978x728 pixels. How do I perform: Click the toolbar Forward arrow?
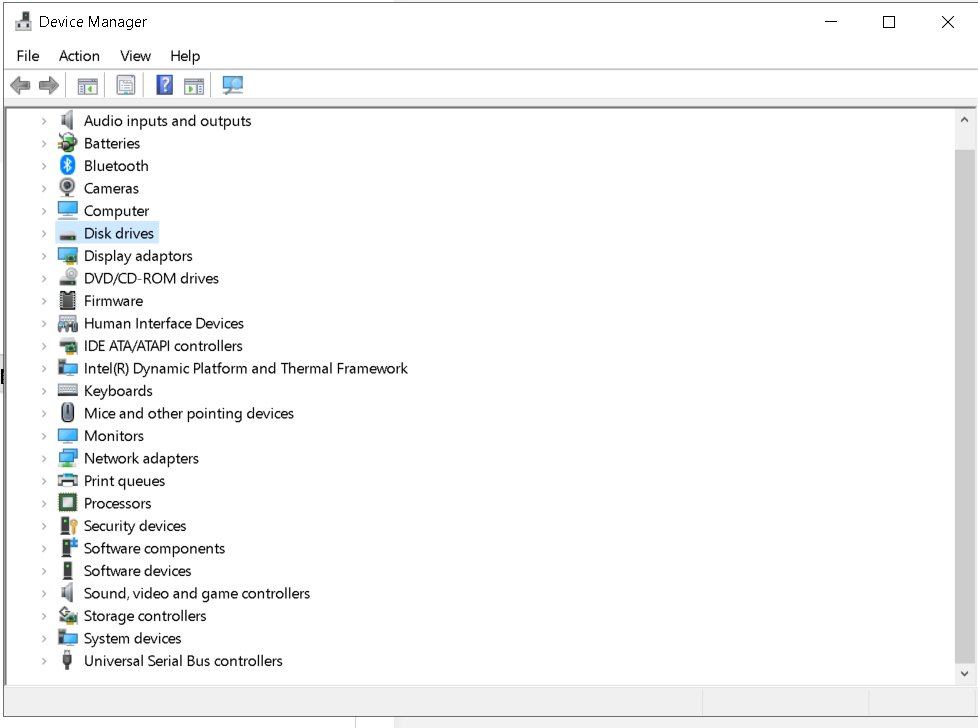(x=49, y=85)
